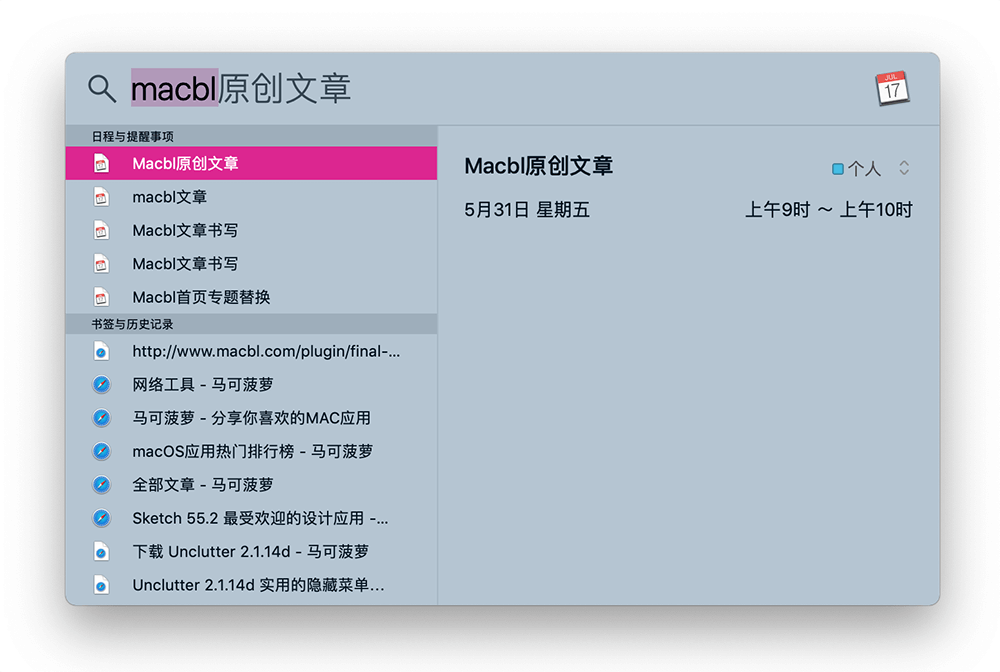1000x672 pixels.
Task: Open 'Sketch 55.2 最受欢迎的设计应用' result
Action: point(251,518)
